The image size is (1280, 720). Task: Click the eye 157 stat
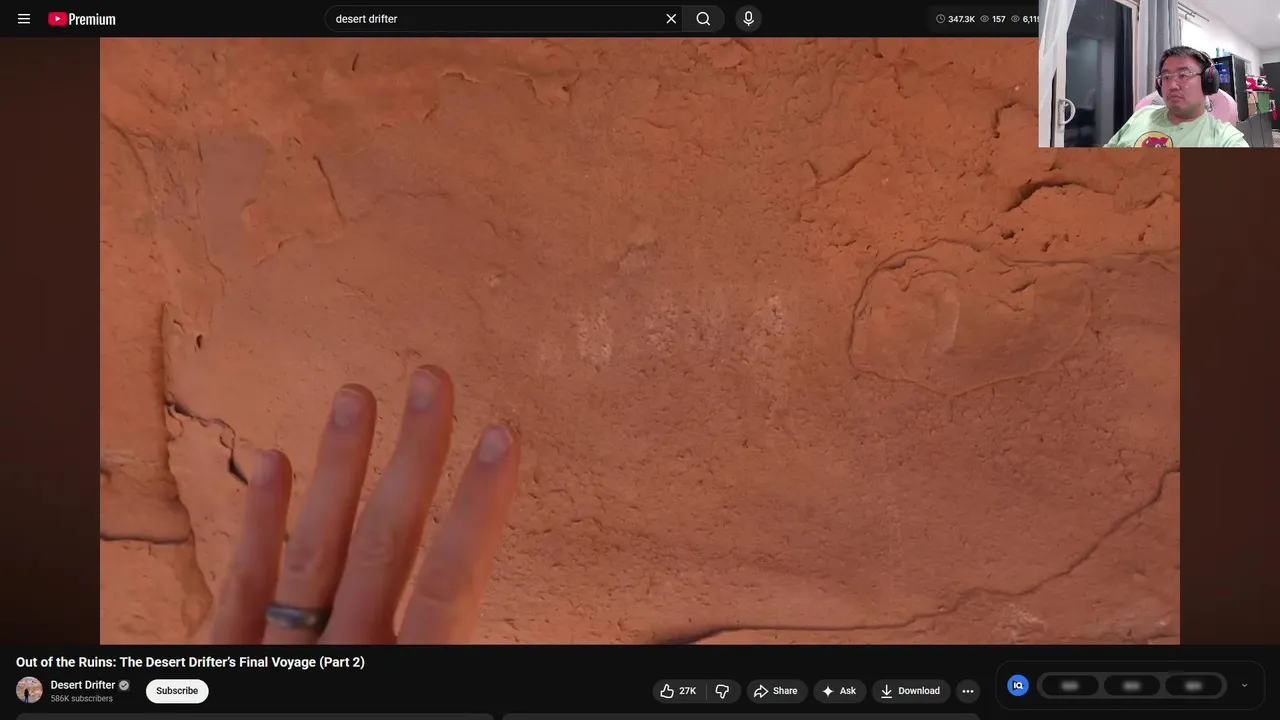pos(993,19)
